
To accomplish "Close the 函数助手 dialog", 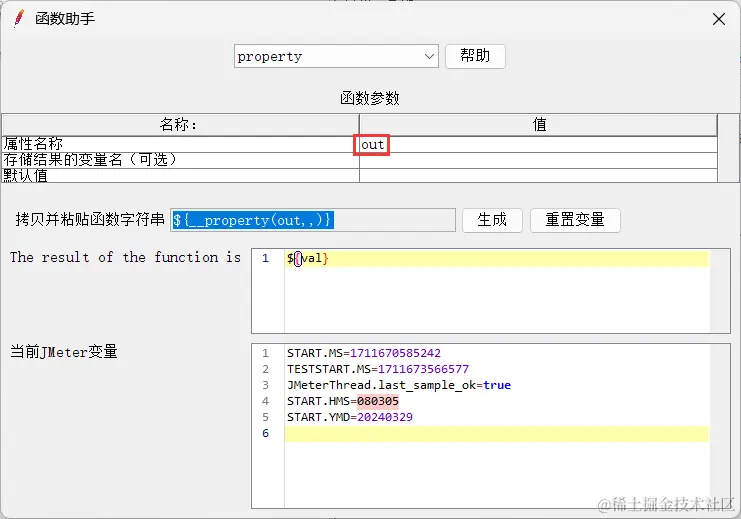I will pyautogui.click(x=719, y=19).
